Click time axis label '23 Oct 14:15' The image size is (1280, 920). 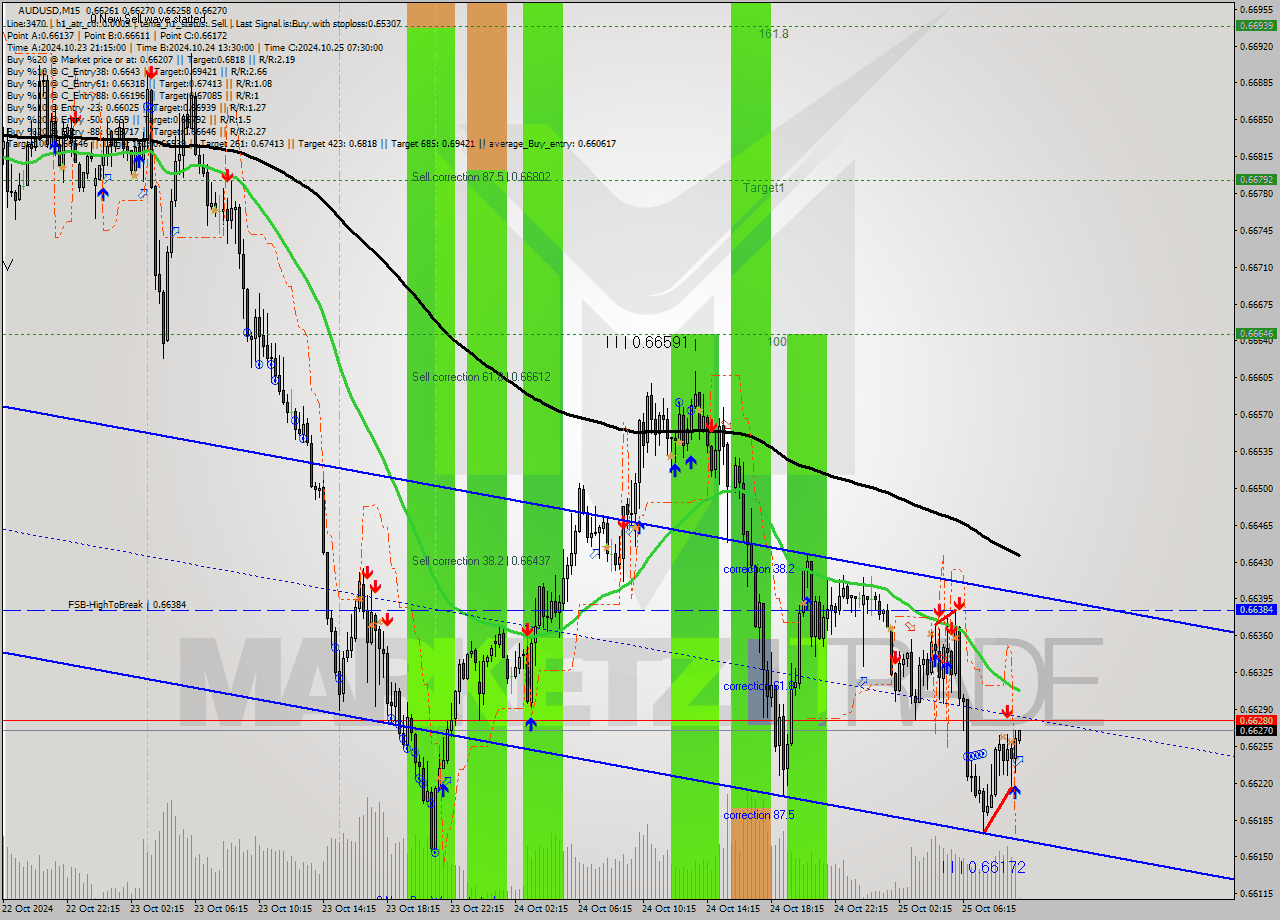click(350, 909)
